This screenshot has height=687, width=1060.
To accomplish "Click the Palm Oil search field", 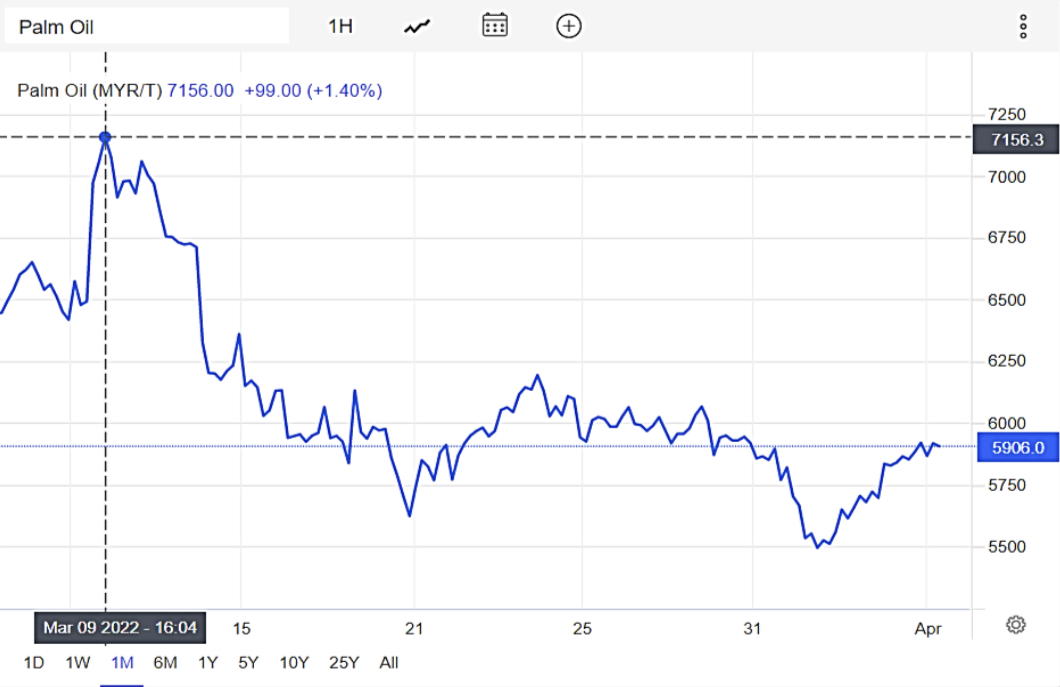I will click(x=146, y=26).
